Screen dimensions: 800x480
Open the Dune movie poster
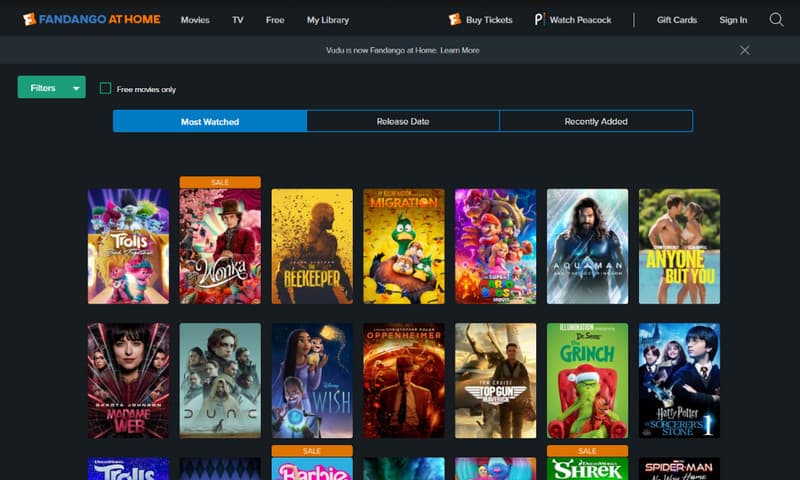220,380
